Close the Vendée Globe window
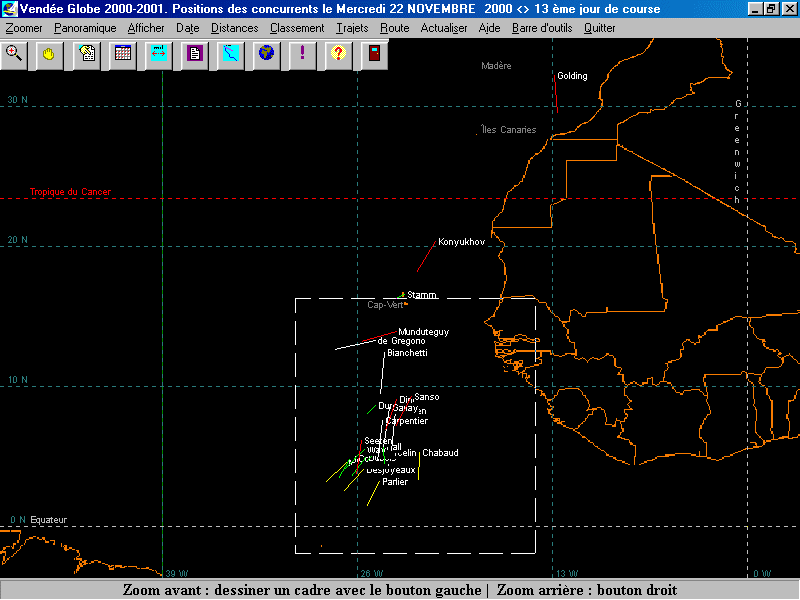Screen dimensions: 800x600 coord(789,9)
